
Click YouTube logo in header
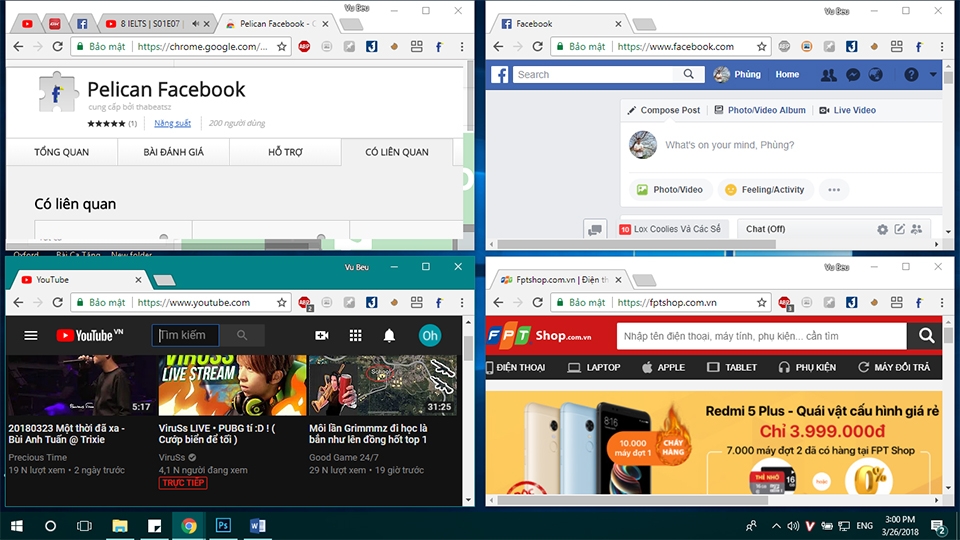89,336
